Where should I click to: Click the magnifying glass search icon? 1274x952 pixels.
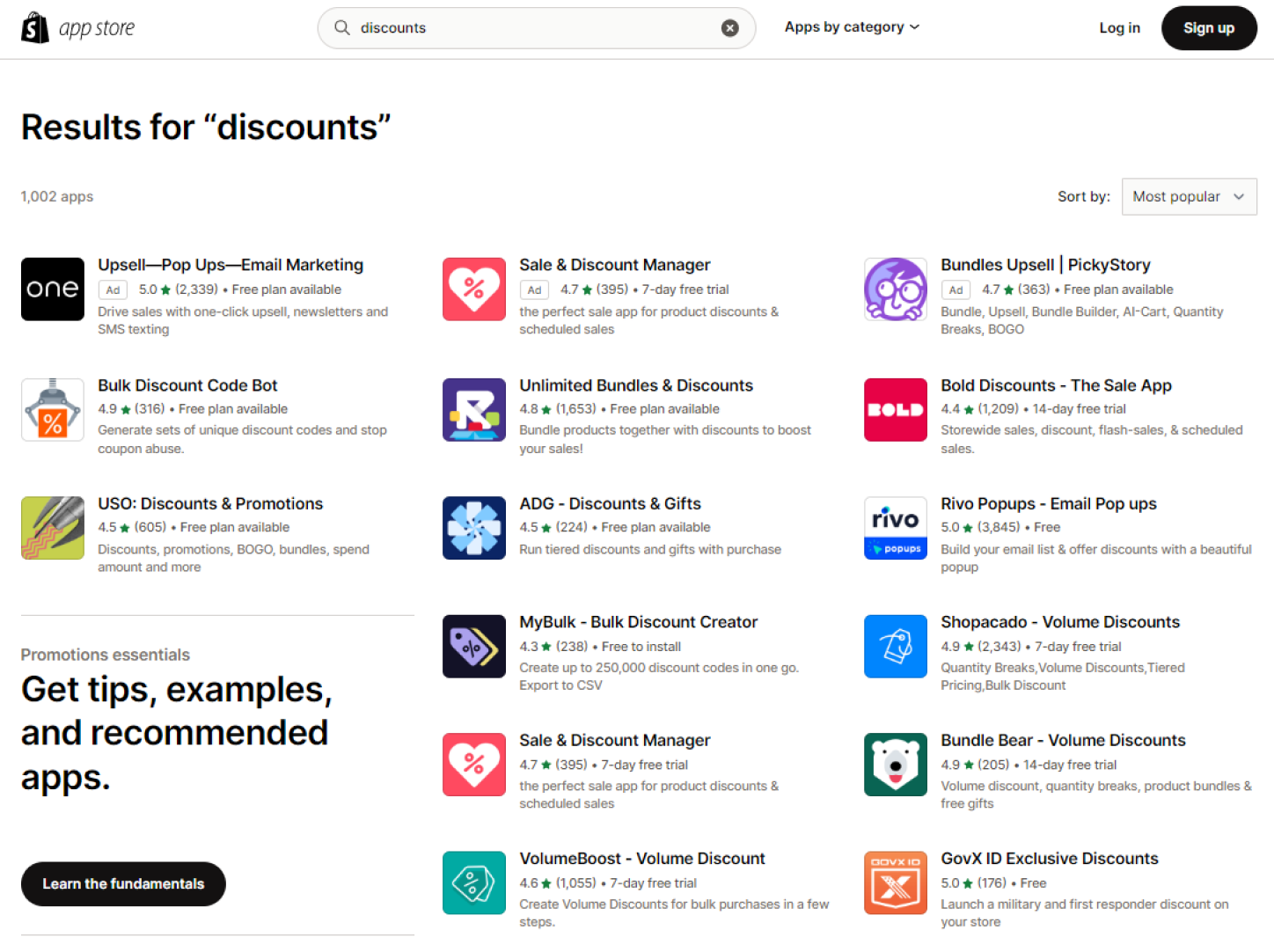[342, 28]
